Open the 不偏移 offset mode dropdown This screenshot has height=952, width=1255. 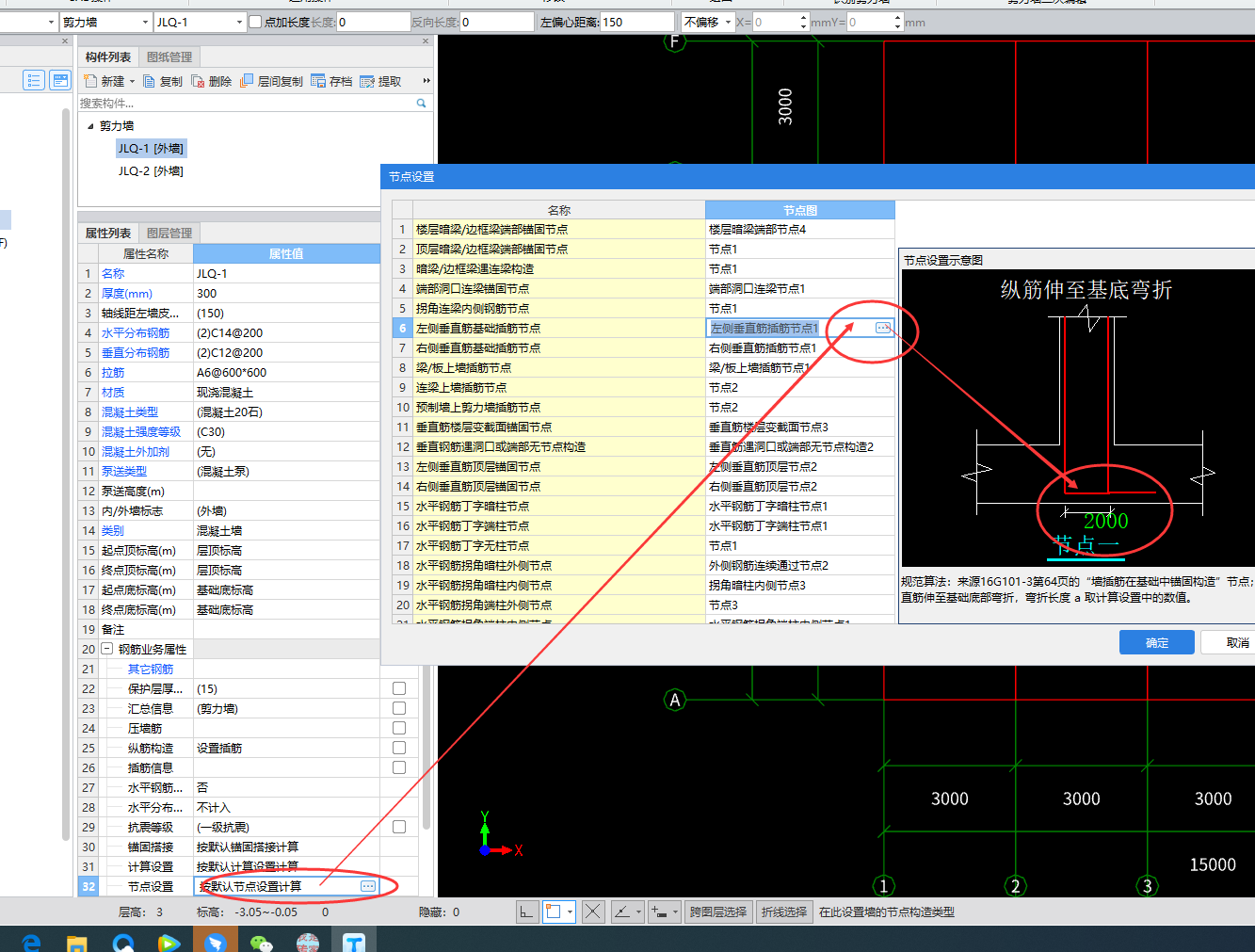728,22
